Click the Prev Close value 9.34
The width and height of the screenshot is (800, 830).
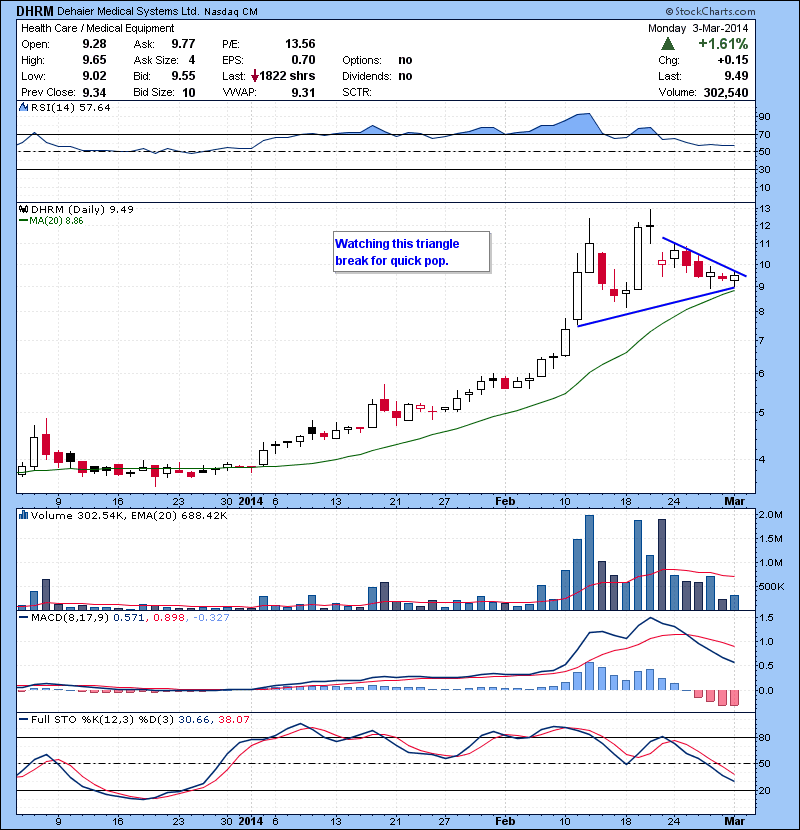(94, 93)
